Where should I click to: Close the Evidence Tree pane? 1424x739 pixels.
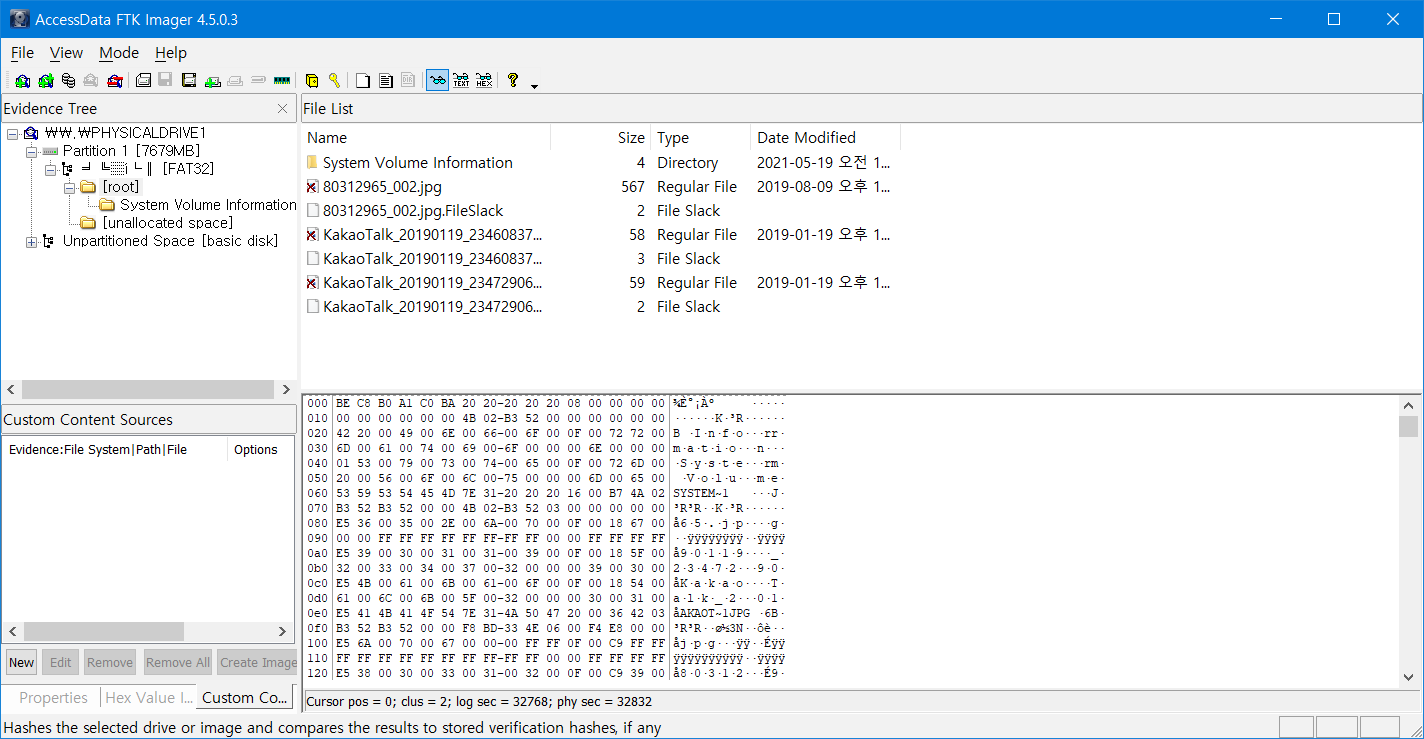(282, 109)
